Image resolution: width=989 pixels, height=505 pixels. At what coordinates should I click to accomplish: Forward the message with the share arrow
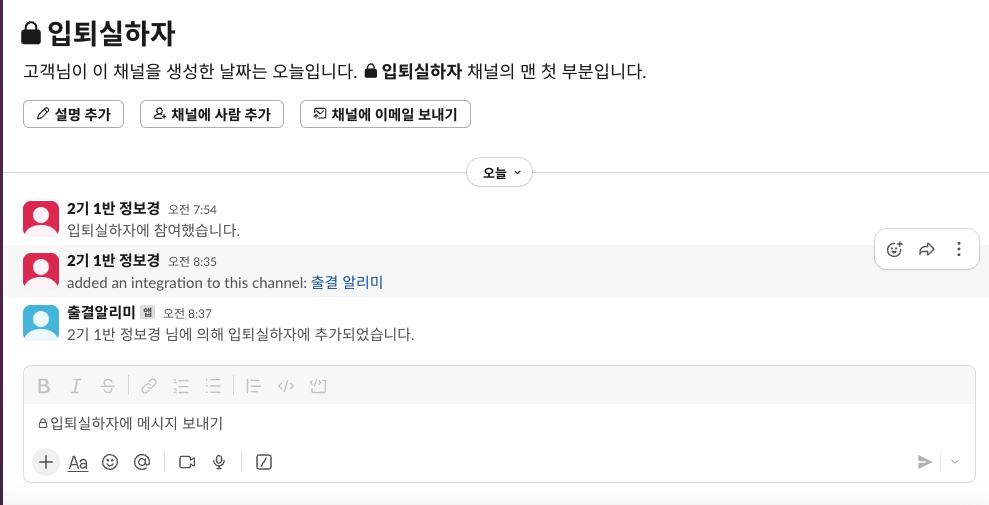pyautogui.click(x=927, y=250)
